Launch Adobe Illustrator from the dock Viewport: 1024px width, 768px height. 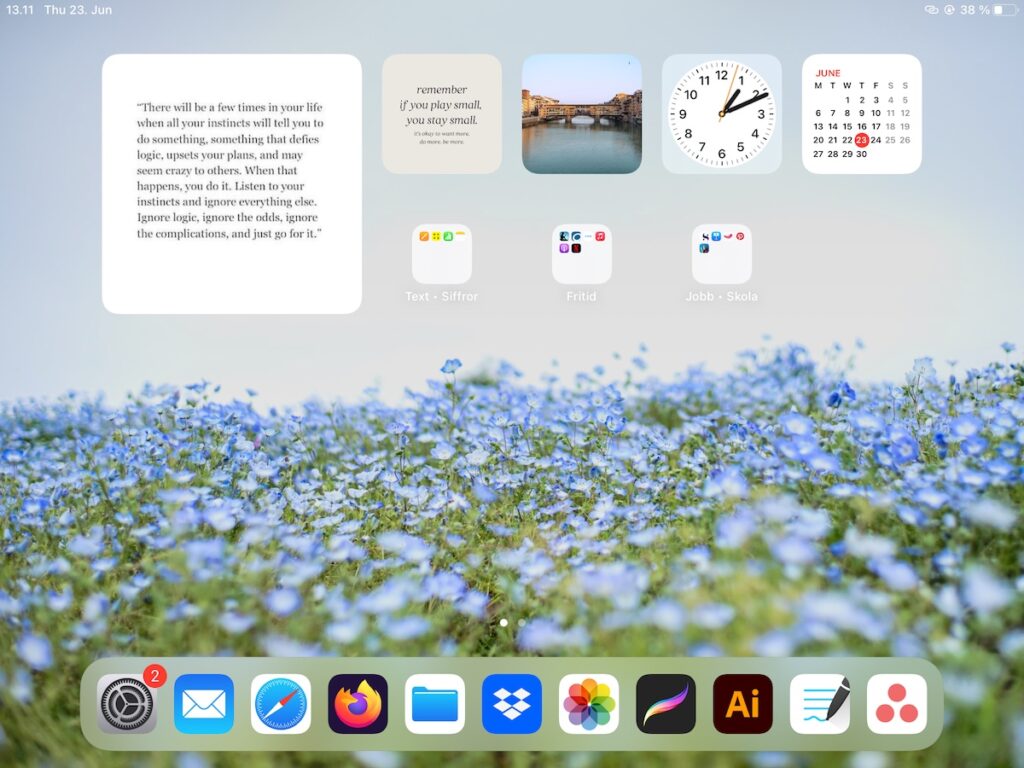[743, 704]
